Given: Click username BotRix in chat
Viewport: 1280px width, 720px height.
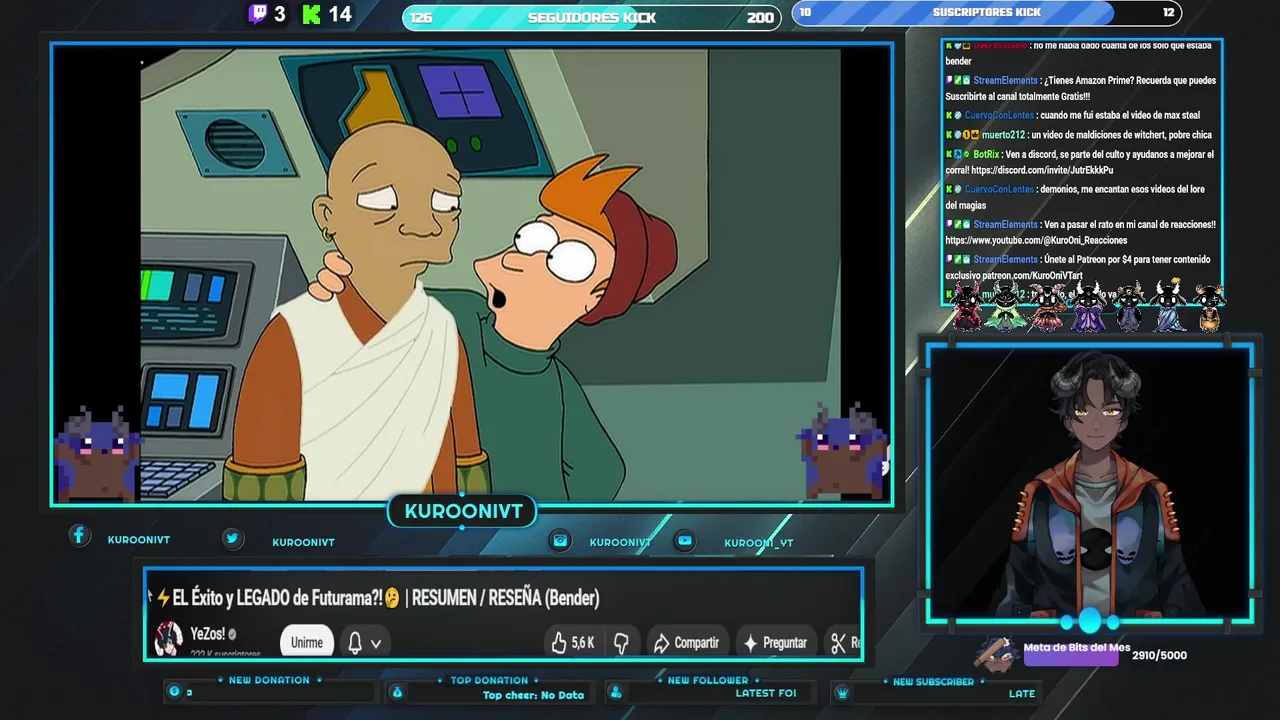Looking at the screenshot, I should pos(986,155).
